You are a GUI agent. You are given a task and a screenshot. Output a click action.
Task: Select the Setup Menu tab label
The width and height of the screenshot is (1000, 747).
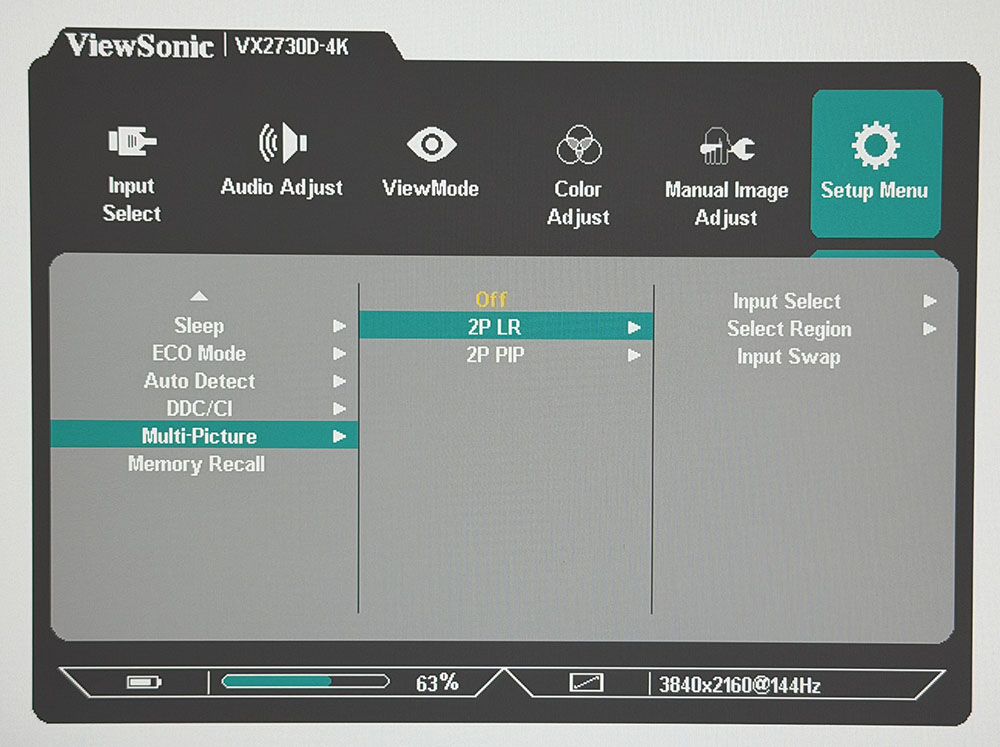tap(874, 190)
